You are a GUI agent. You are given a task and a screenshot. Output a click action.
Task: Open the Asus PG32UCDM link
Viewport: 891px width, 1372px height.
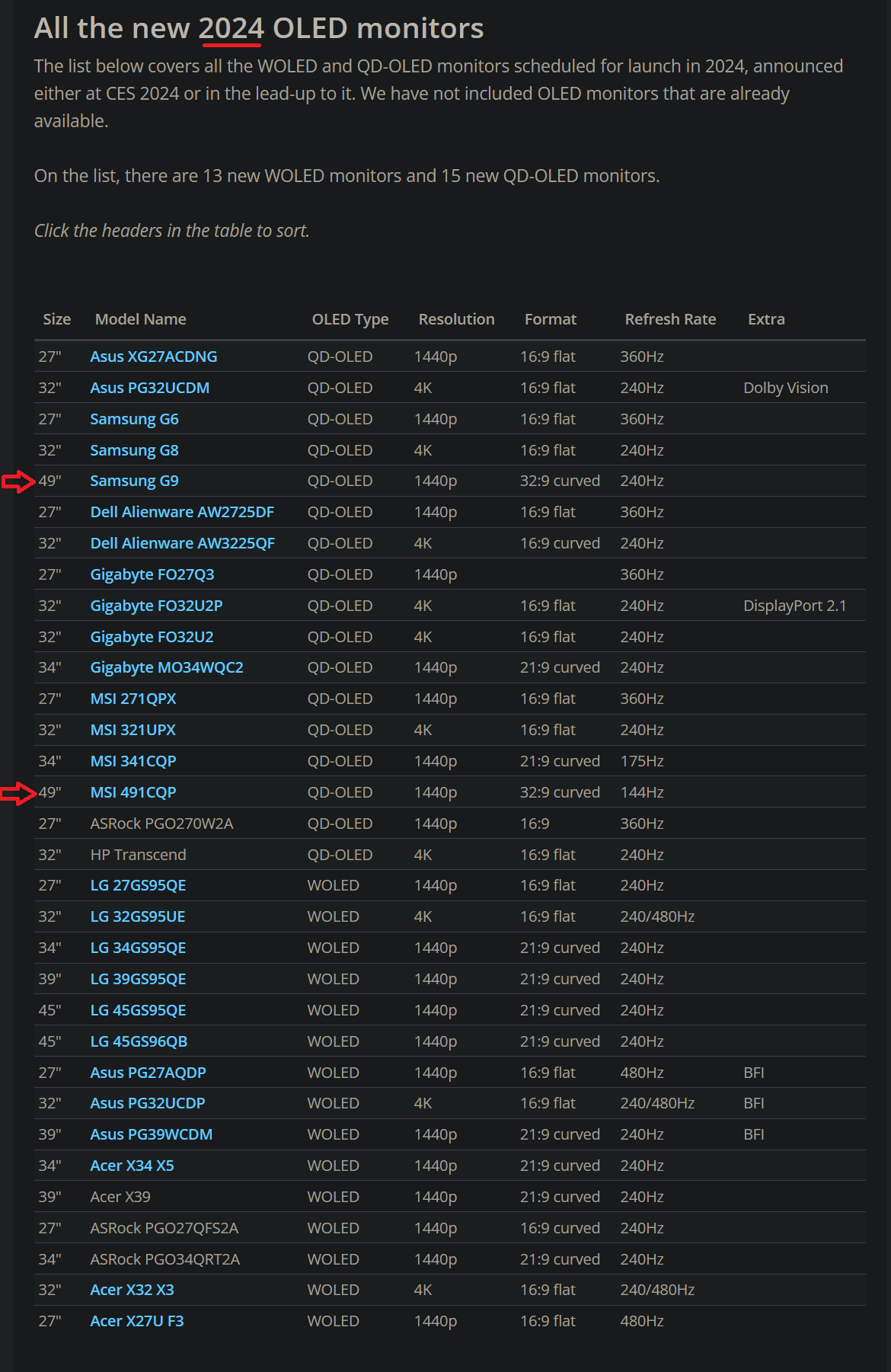tap(150, 388)
